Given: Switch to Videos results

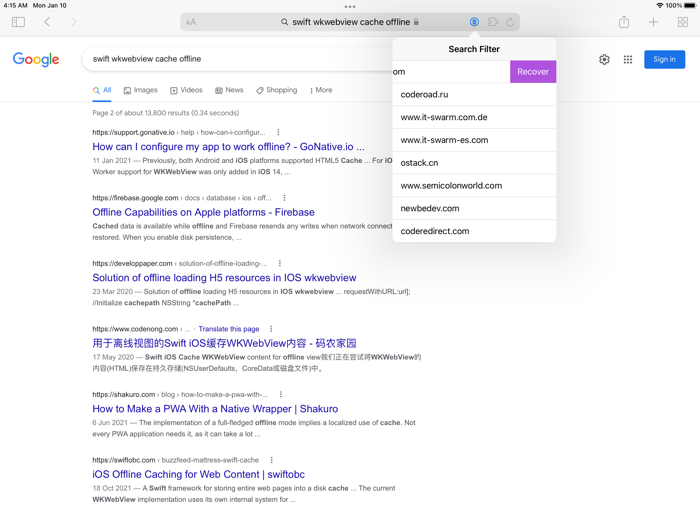Looking at the screenshot, I should 186,90.
